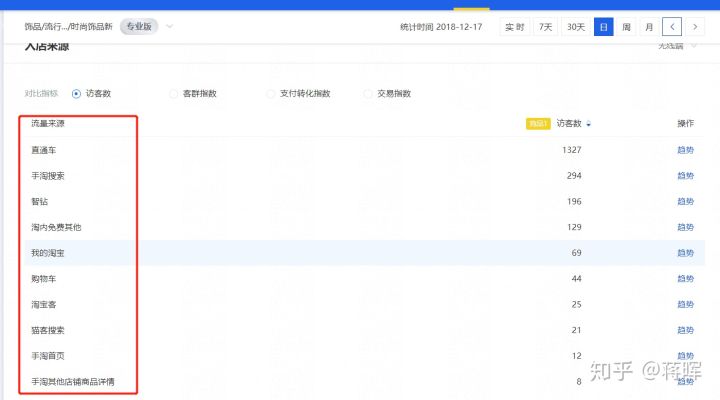Select the 支付转化指数 radio option

(x=270, y=94)
